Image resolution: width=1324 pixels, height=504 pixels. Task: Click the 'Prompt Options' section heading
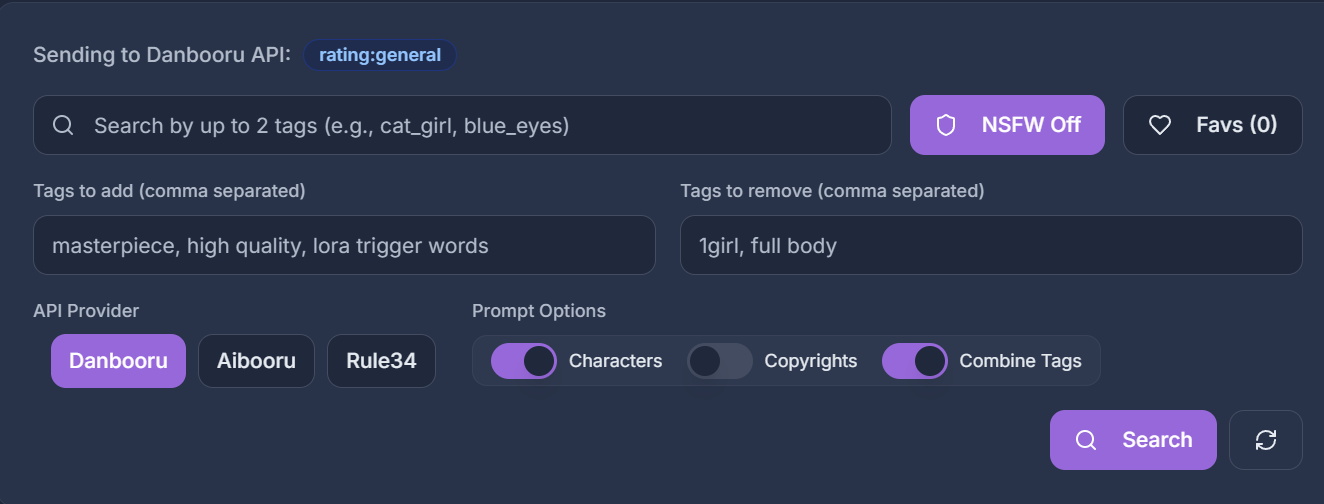point(539,311)
